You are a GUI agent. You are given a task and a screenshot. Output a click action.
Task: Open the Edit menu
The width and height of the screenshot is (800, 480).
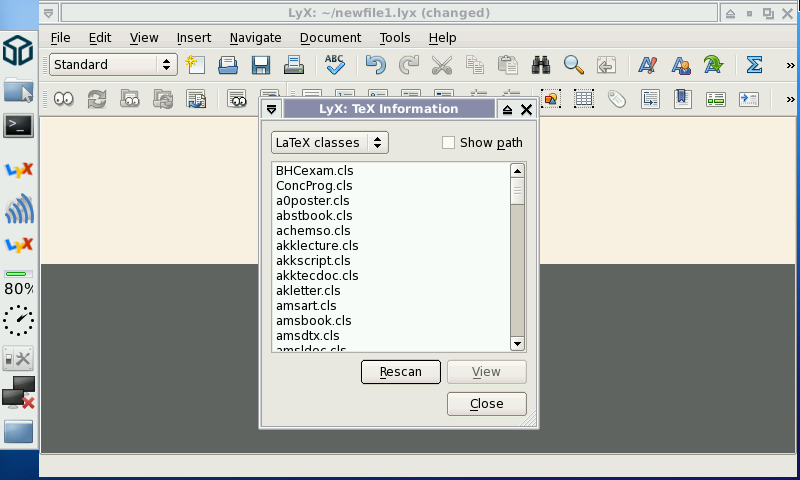pos(99,38)
